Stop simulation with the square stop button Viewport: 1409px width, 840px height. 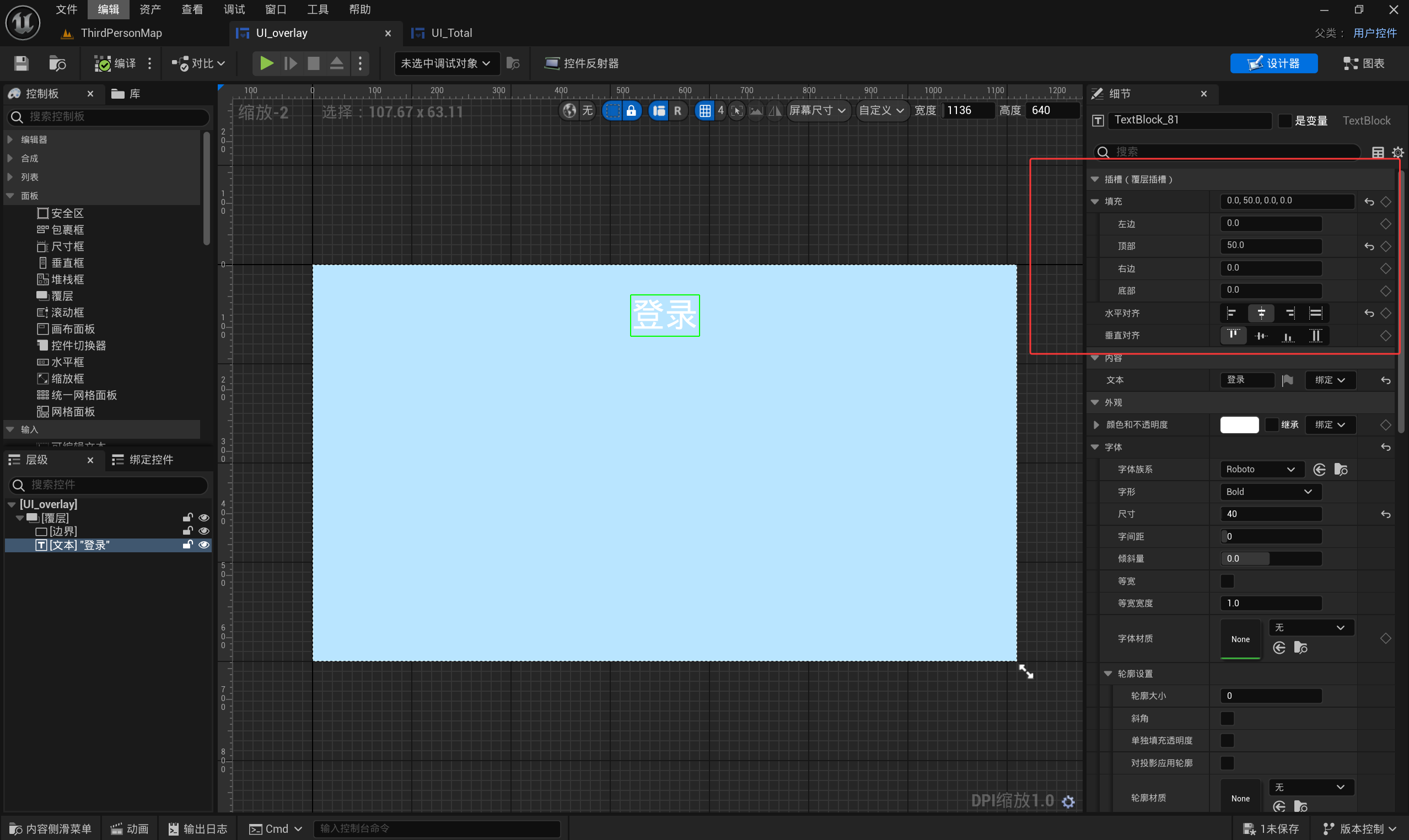click(x=314, y=63)
